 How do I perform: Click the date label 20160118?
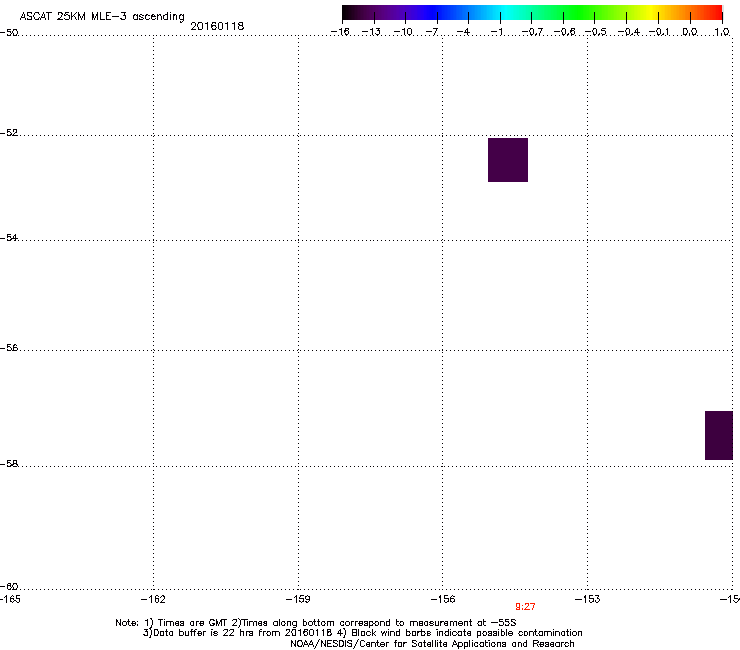point(217,26)
